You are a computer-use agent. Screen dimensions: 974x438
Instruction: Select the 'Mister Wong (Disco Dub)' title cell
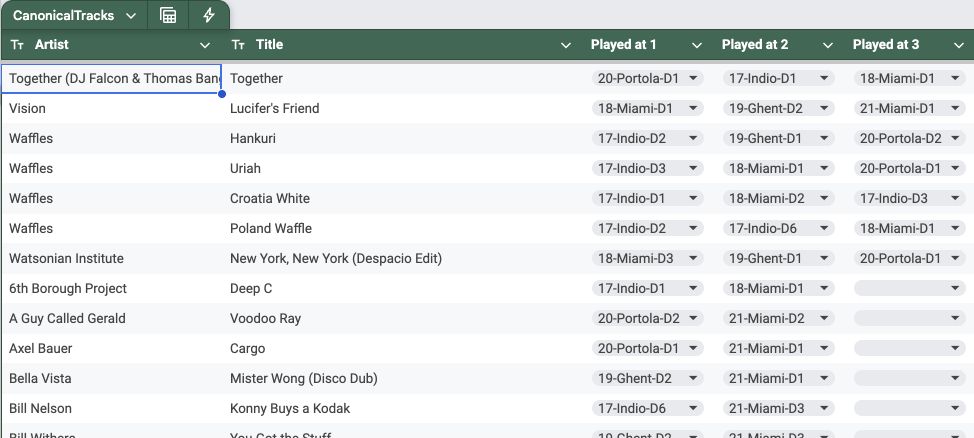click(404, 378)
